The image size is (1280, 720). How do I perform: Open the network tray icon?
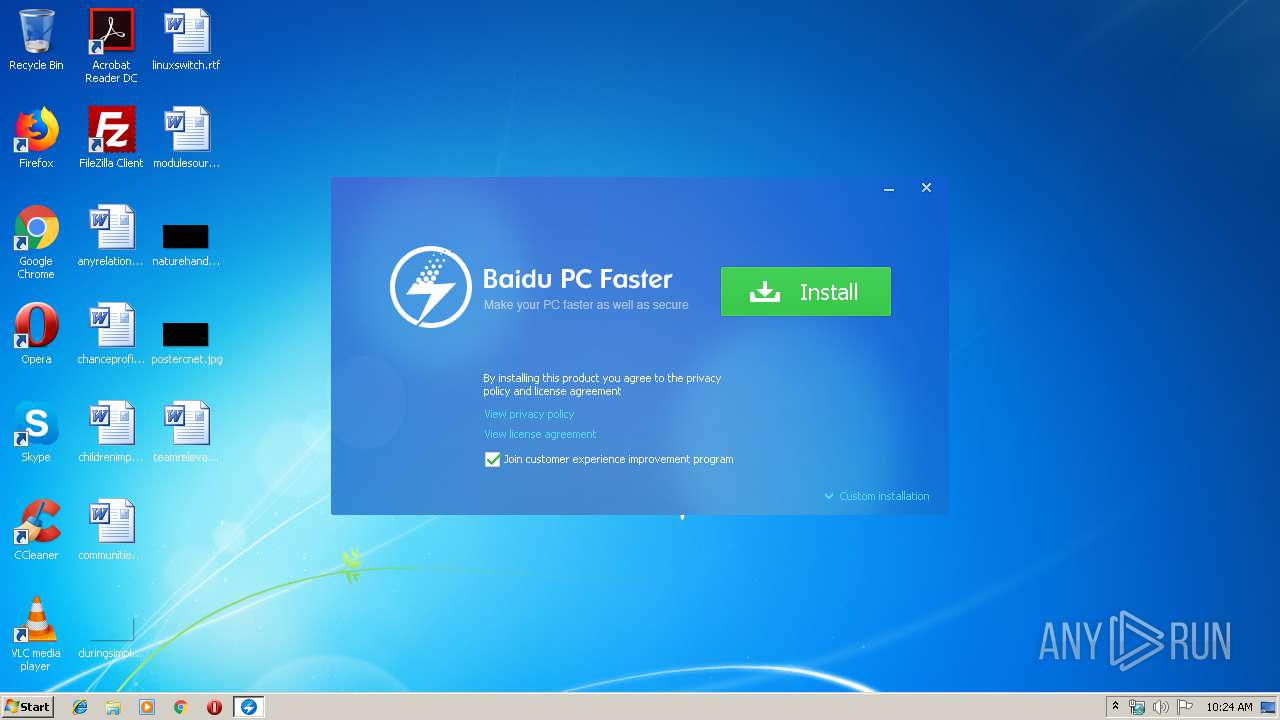click(x=1137, y=707)
